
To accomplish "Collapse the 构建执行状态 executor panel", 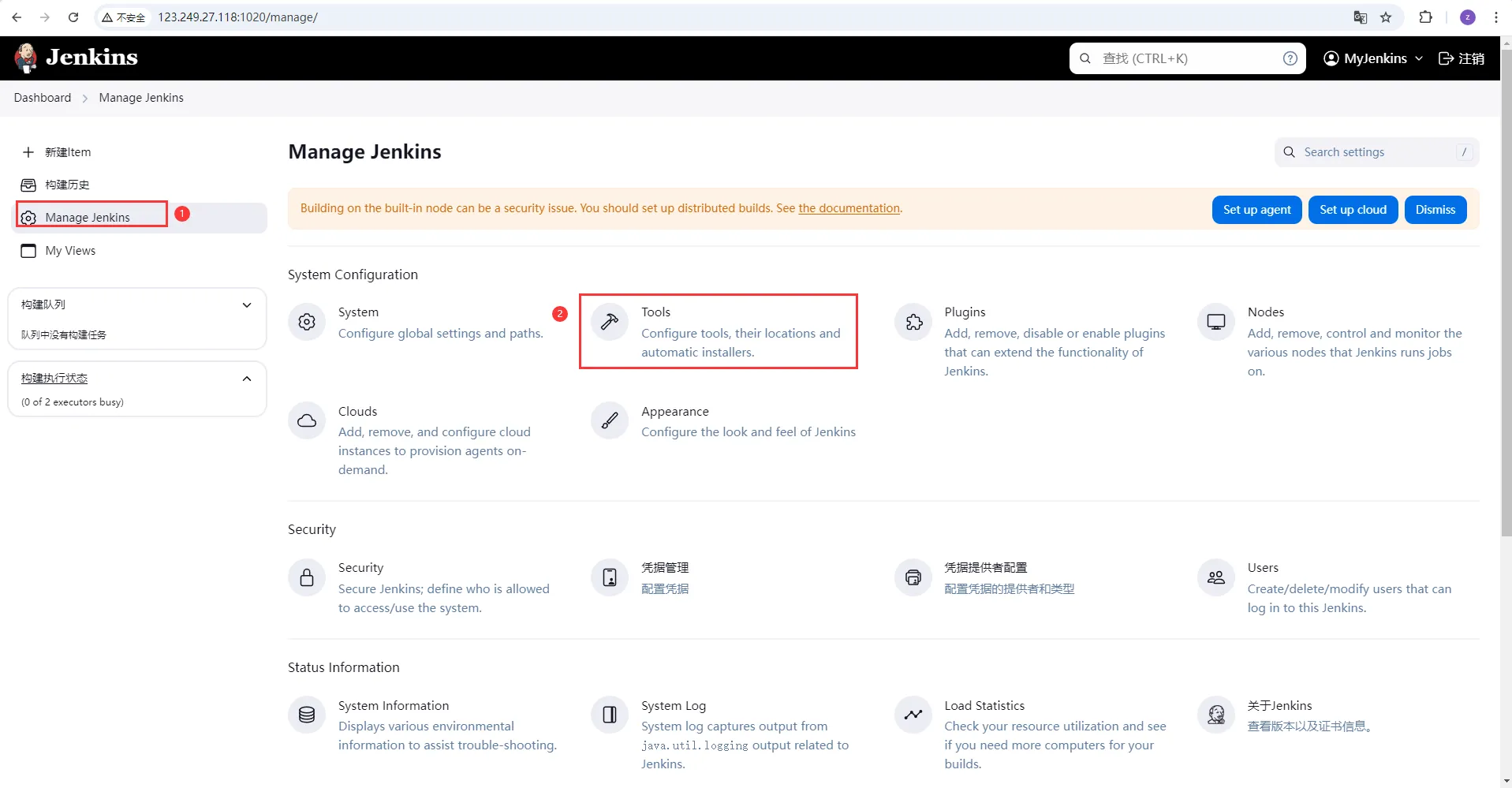I will pyautogui.click(x=247, y=379).
